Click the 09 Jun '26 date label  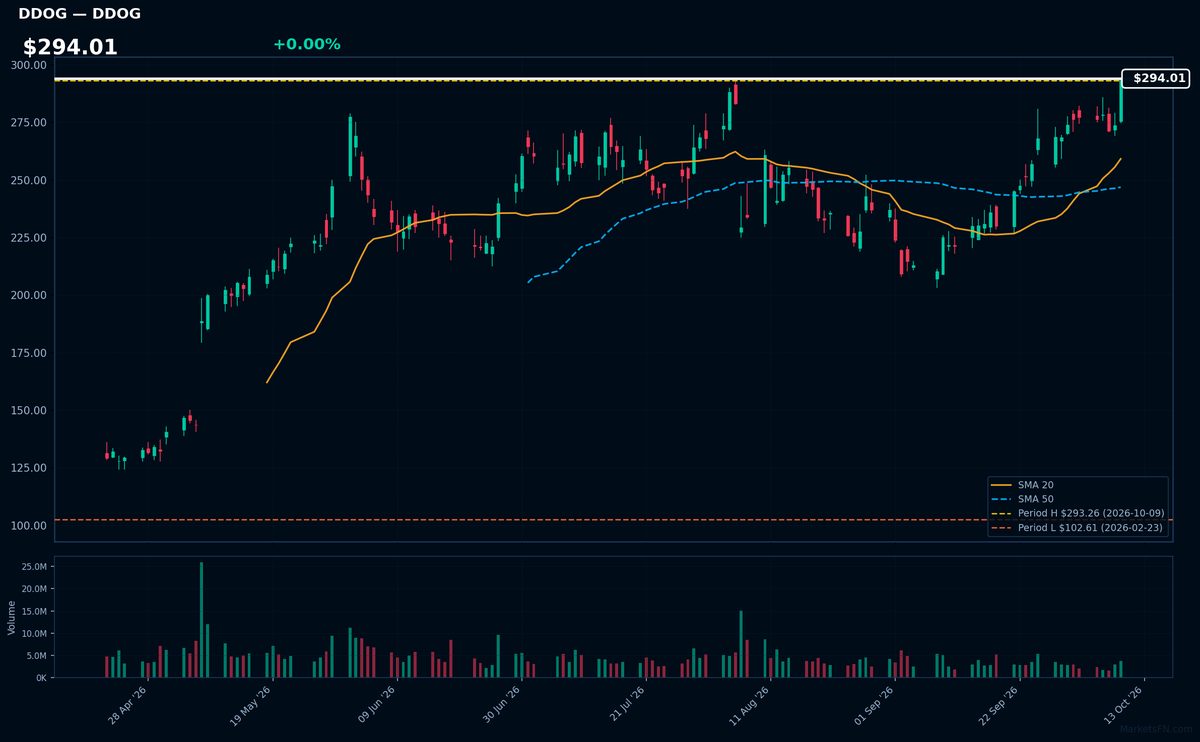pyautogui.click(x=375, y=705)
